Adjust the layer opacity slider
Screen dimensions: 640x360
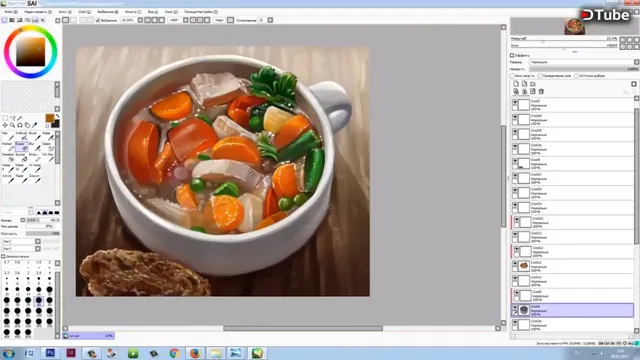(x=584, y=69)
